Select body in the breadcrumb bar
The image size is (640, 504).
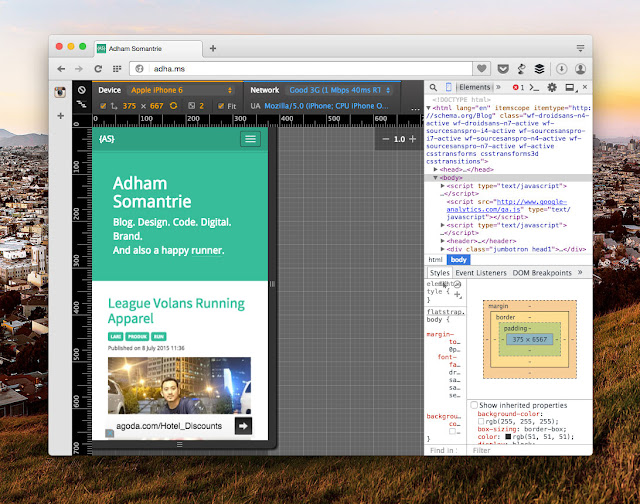458,260
